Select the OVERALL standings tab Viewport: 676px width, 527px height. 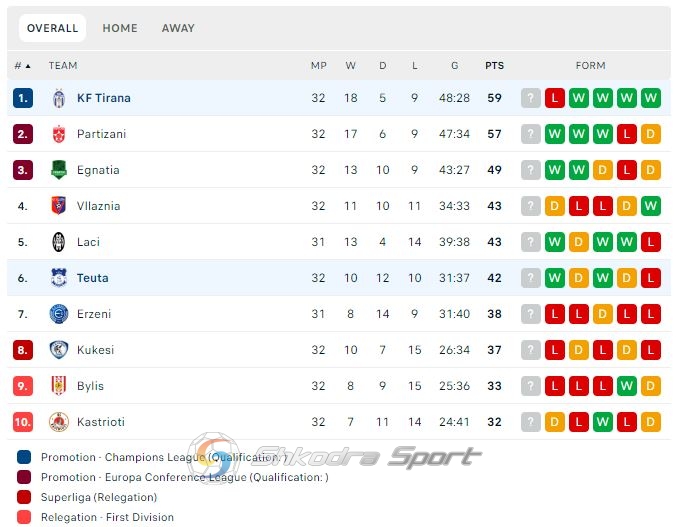53,28
